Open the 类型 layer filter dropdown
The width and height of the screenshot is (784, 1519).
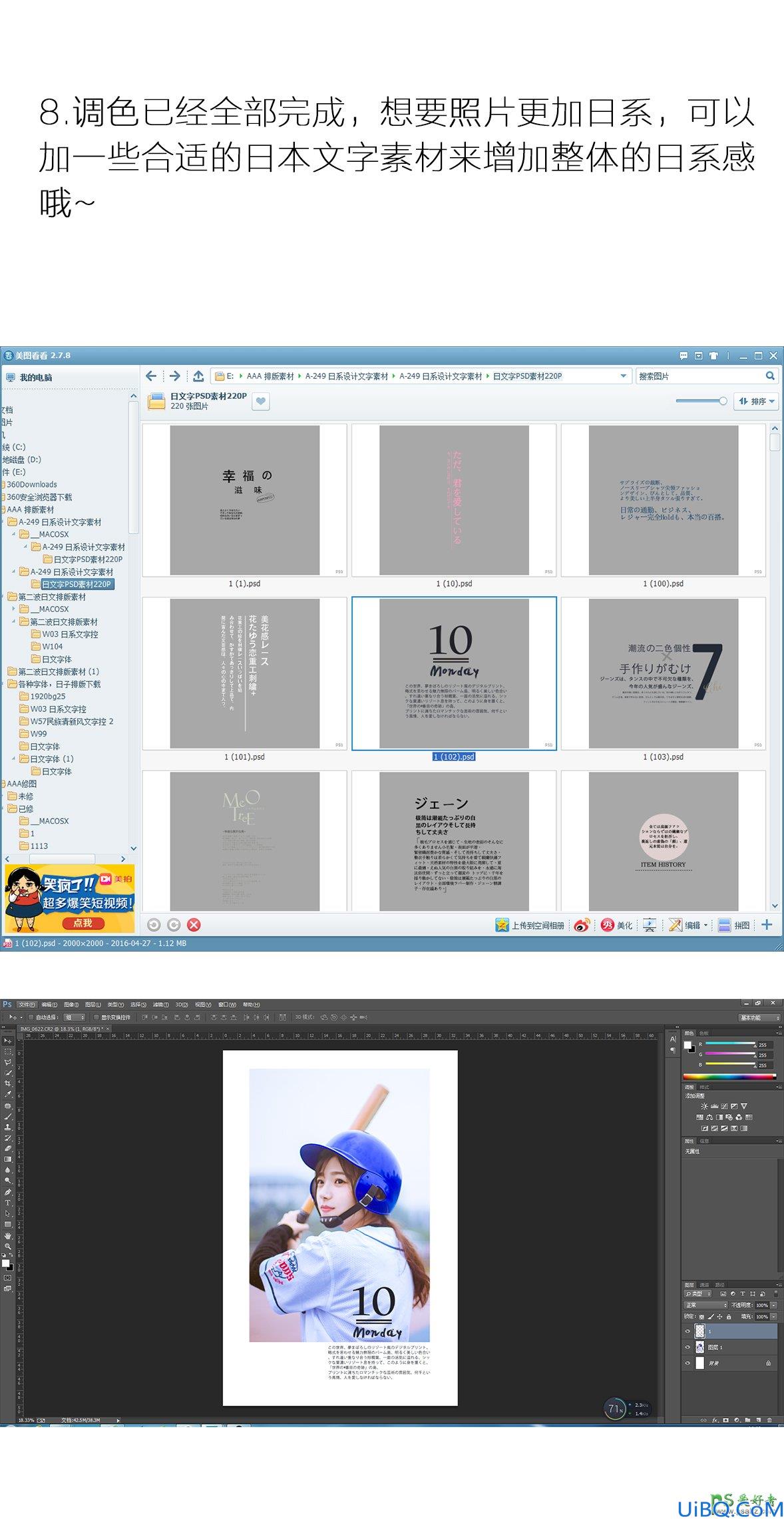click(697, 1294)
